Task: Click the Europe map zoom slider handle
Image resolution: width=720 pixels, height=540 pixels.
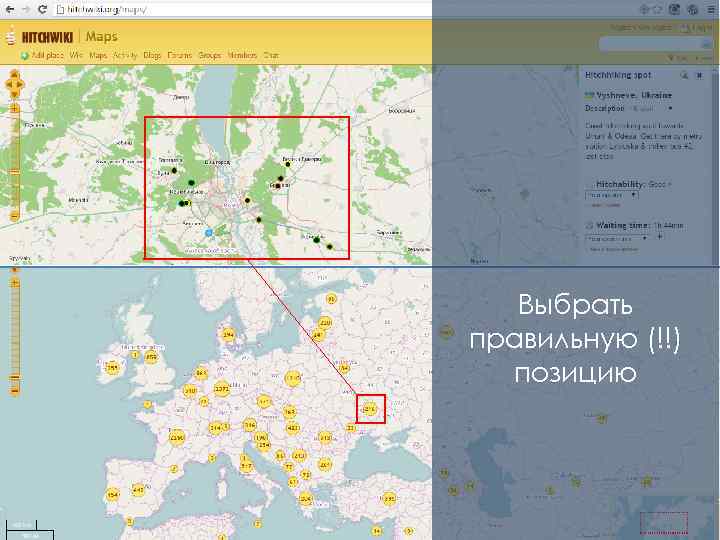Action: [x=15, y=377]
